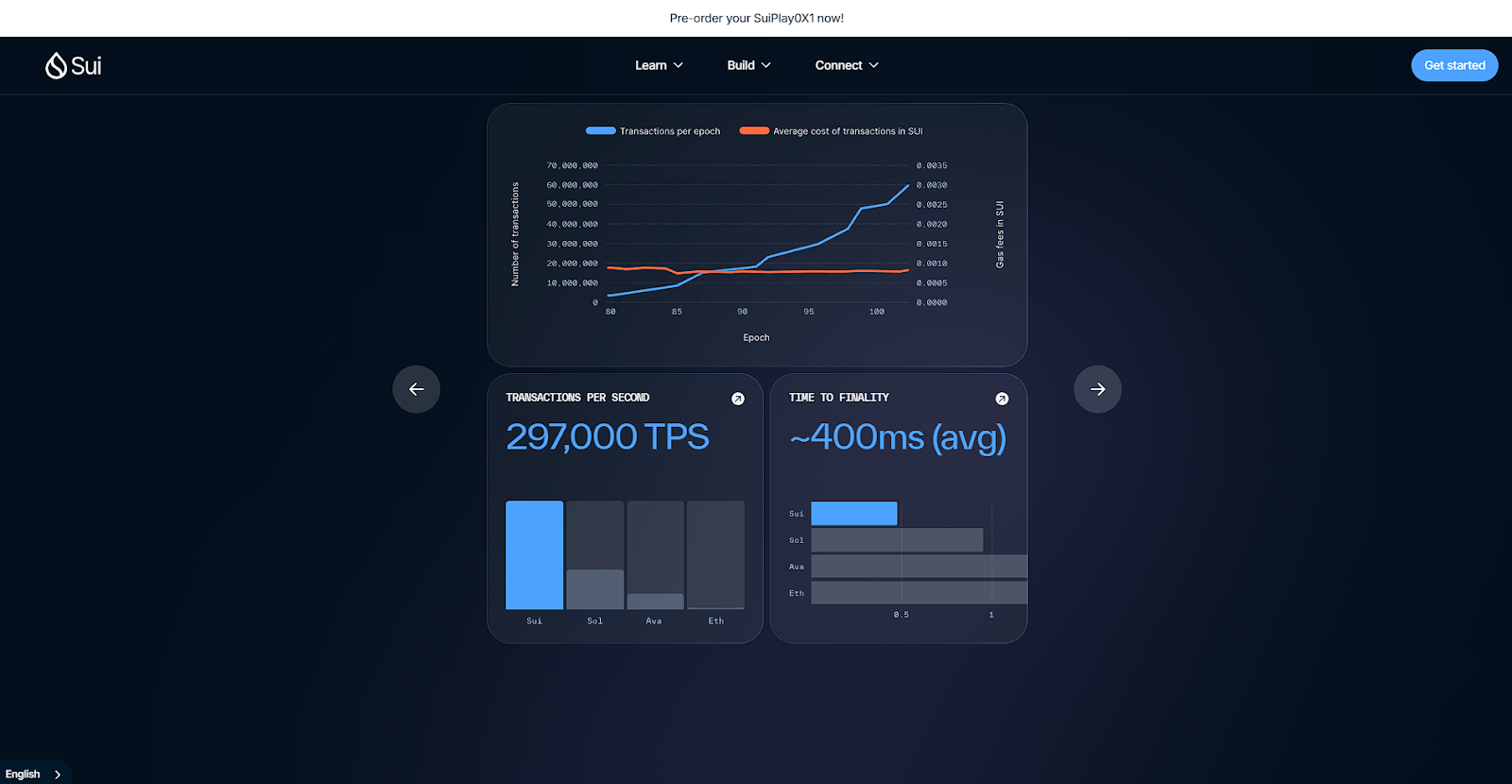The image size is (1512, 784).
Task: Open Time To Finality link arrow icon
Action: click(1002, 399)
